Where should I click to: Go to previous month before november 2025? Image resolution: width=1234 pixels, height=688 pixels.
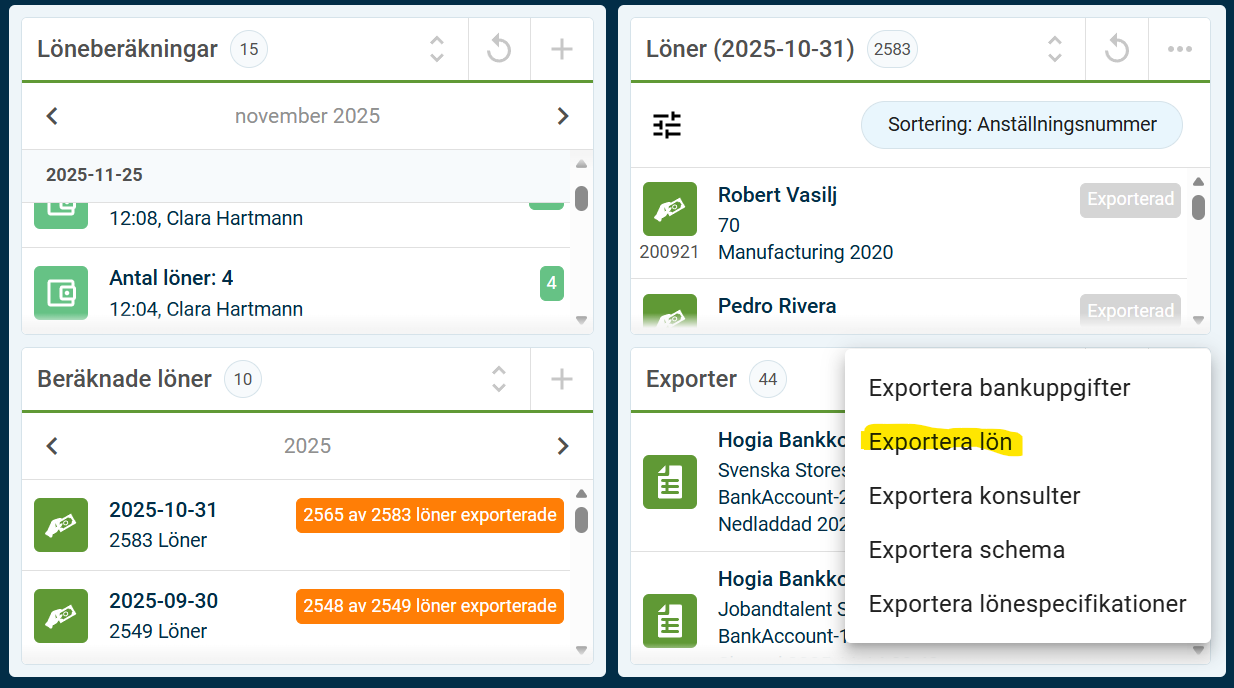[53, 116]
